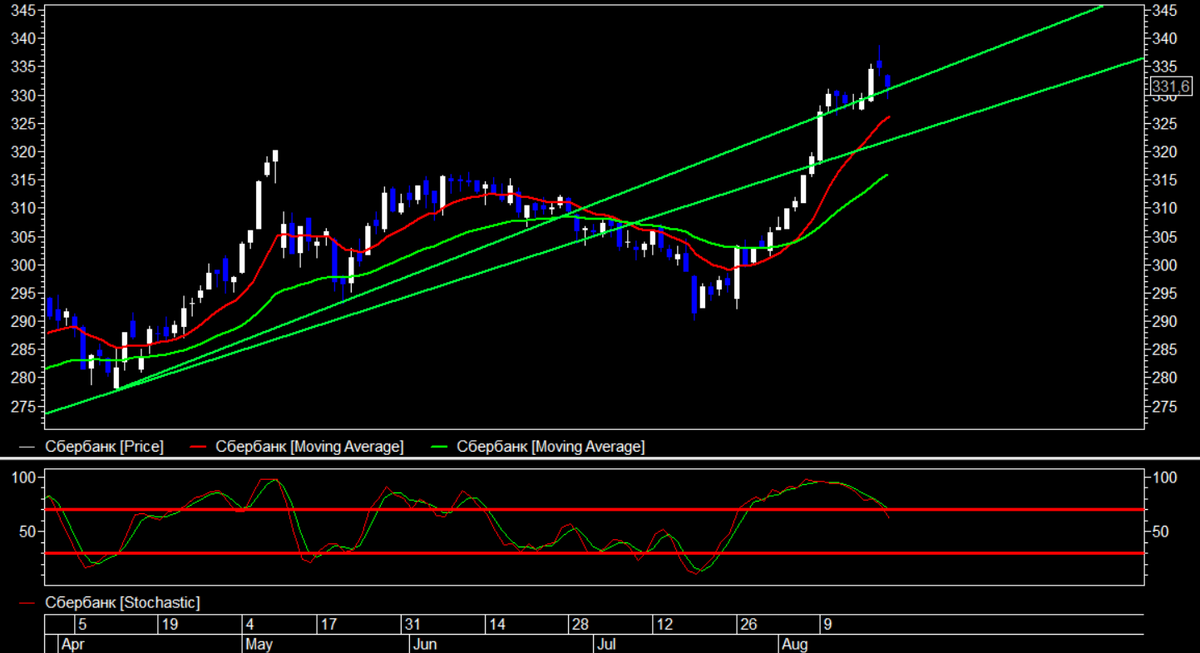Click the 100 label on left stochastic axis

tap(25, 478)
